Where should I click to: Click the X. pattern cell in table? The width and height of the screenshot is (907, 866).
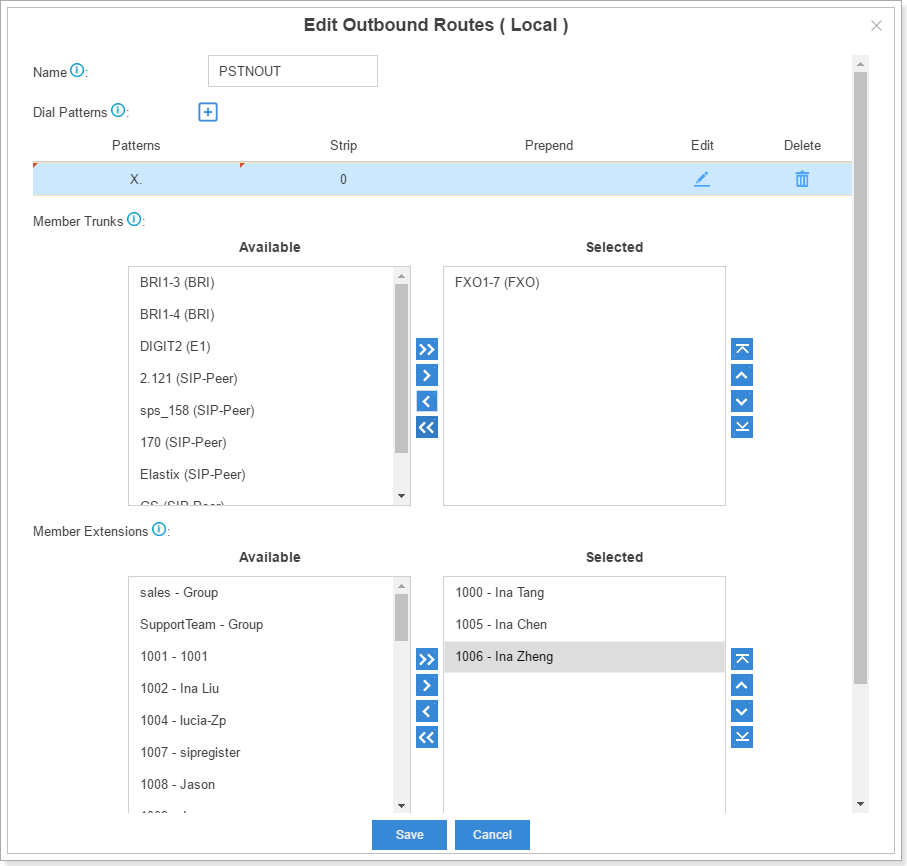pyautogui.click(x=136, y=179)
